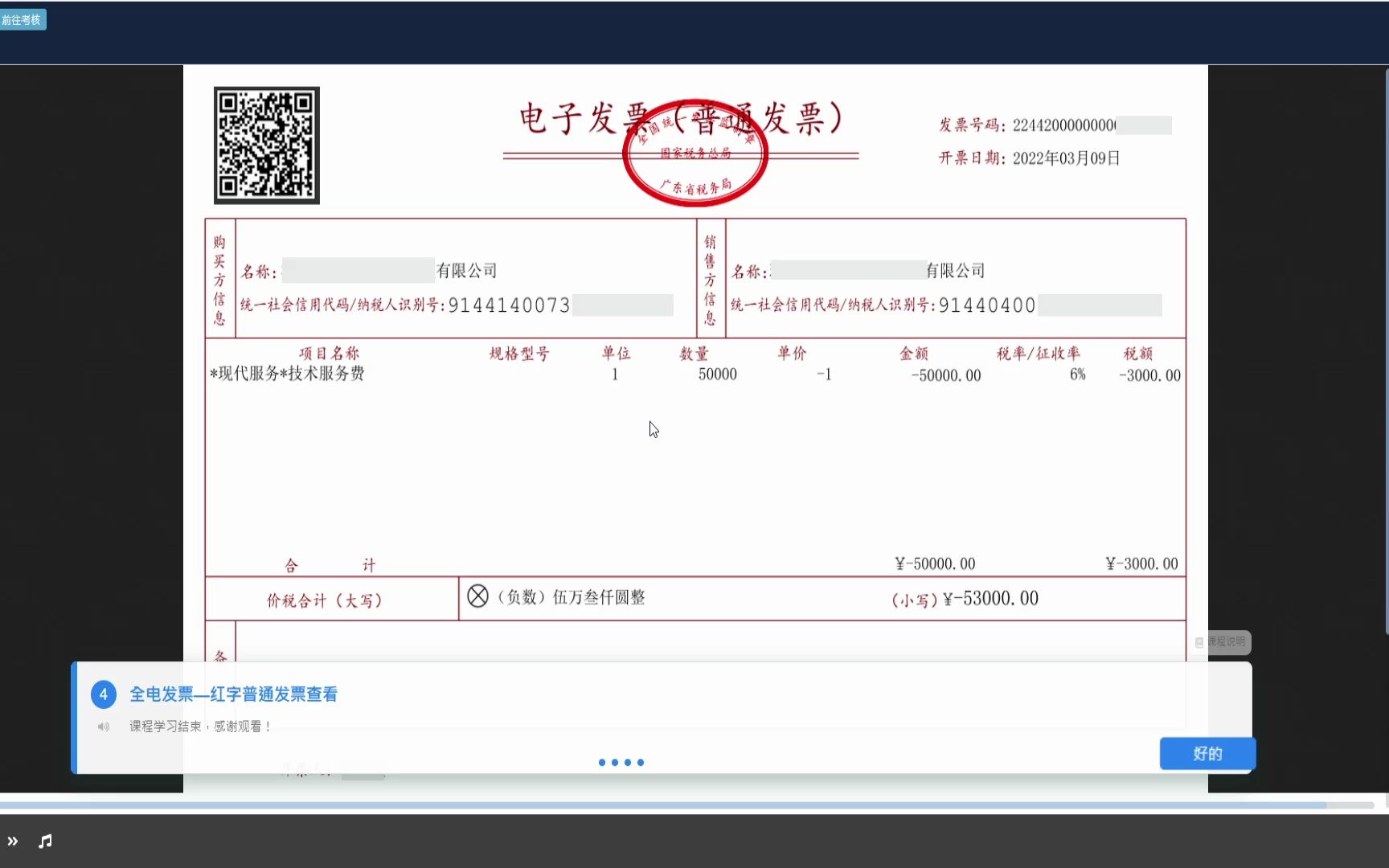Screen dimensions: 1389x868
Task: Click the tax amount -3000.00 in item row
Action: (1149, 375)
